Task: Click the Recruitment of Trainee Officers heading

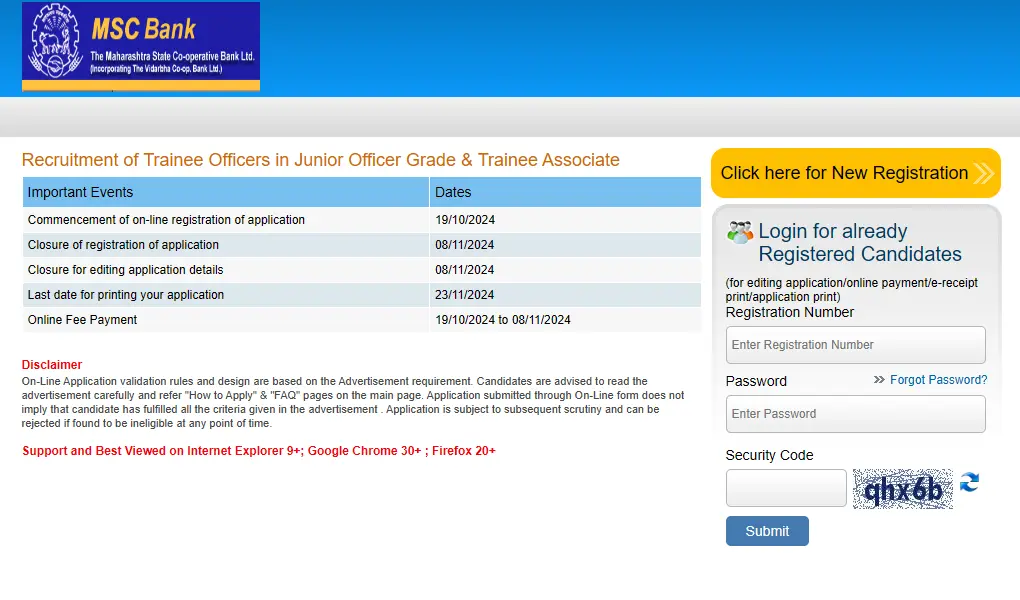Action: [x=320, y=160]
